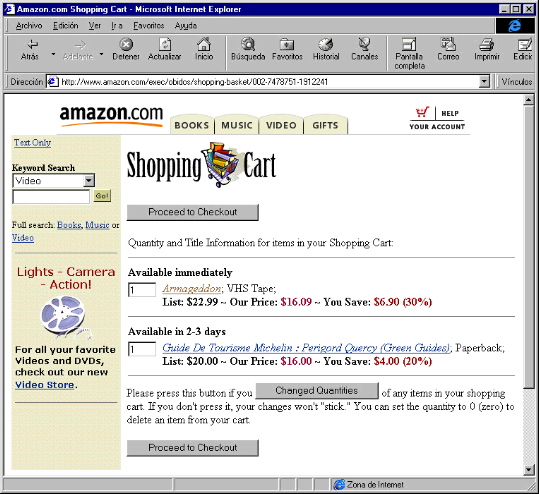The image size is (539, 494).
Task: Click the film reel image in the sidebar
Action: pos(65,318)
